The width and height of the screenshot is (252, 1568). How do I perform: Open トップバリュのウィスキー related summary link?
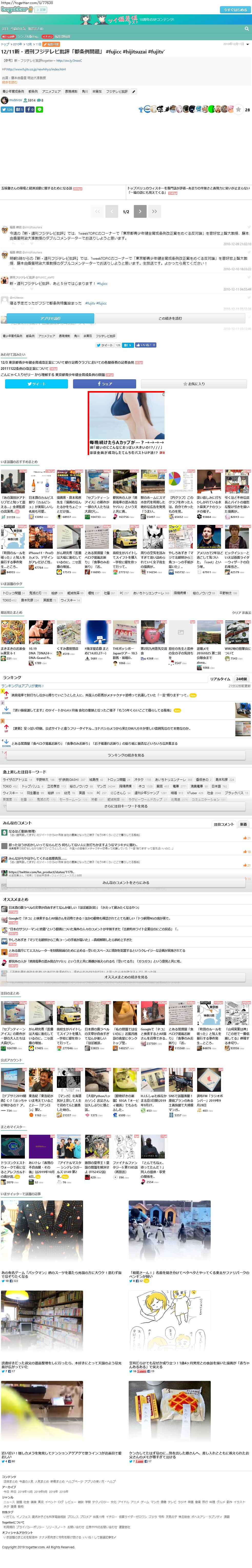pyautogui.click(x=188, y=190)
